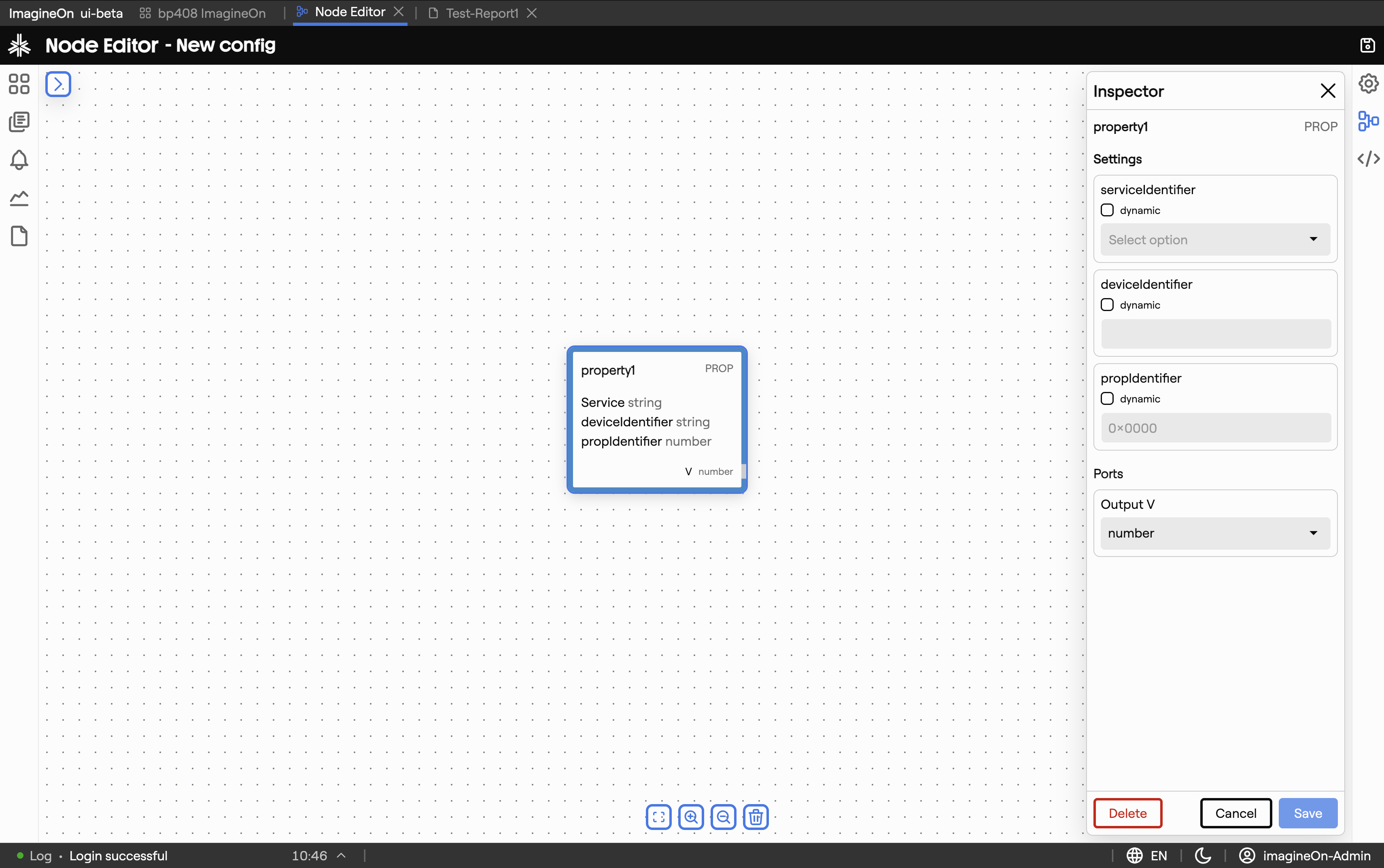
Task: Close the Node Editor tab
Action: click(x=399, y=12)
